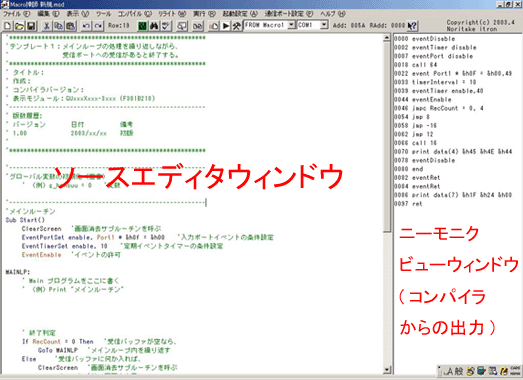The image size is (523, 380).
Task: Click mnemonic line '0080 end'
Action: [409, 169]
